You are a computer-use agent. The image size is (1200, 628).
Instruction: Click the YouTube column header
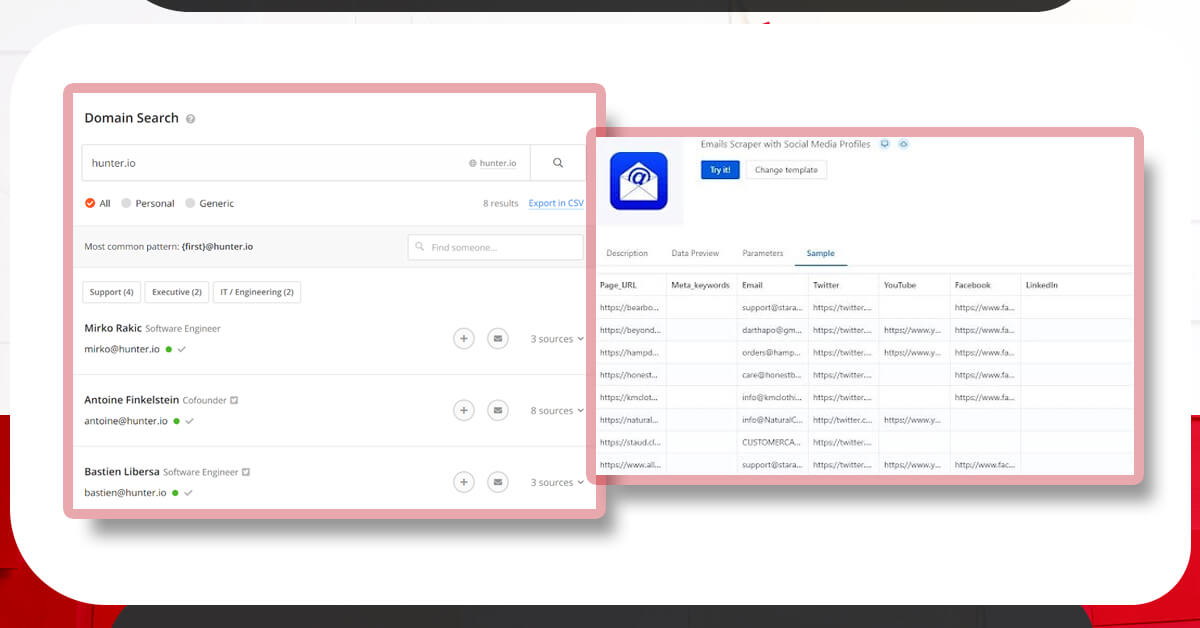pos(900,285)
